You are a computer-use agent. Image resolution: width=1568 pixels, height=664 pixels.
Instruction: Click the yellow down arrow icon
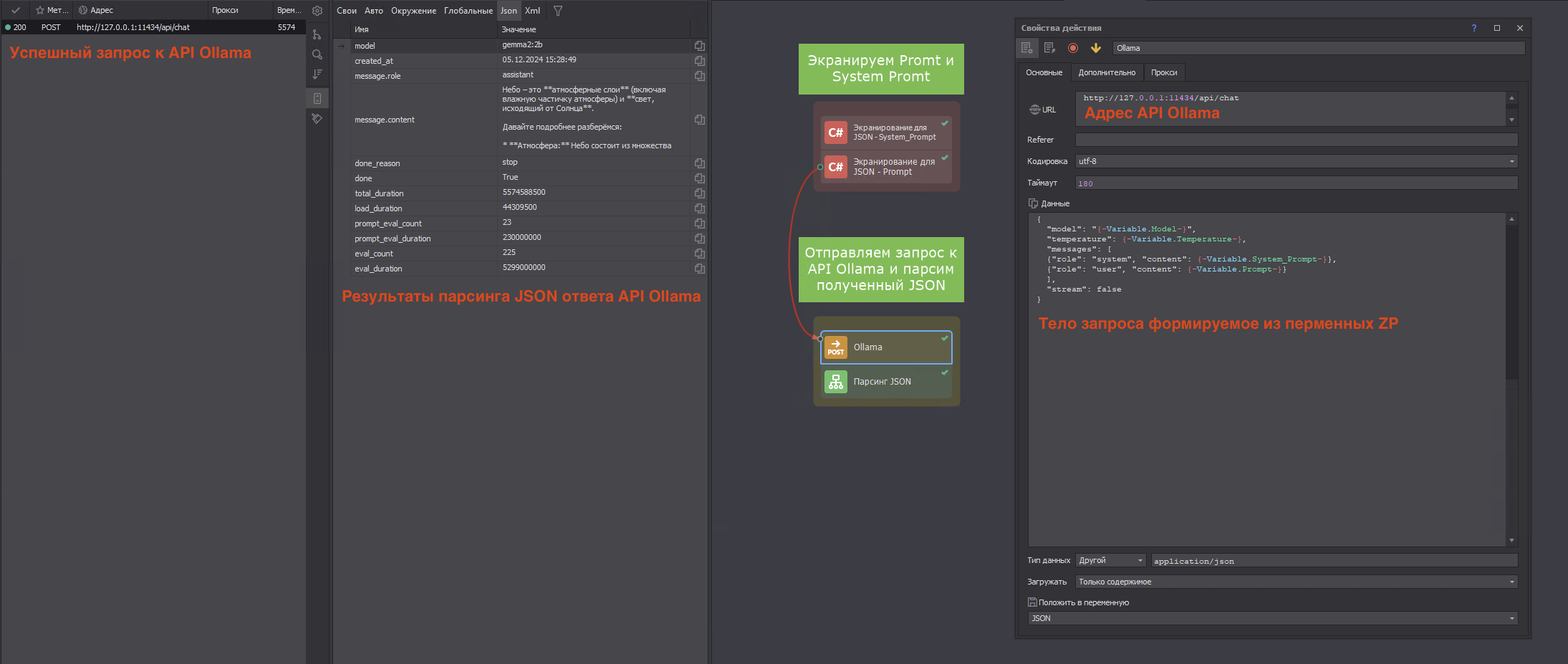tap(1096, 48)
